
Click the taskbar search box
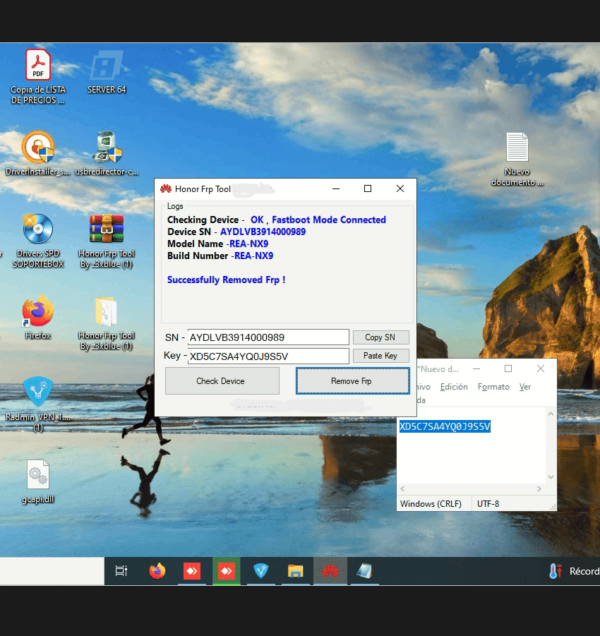(x=52, y=571)
